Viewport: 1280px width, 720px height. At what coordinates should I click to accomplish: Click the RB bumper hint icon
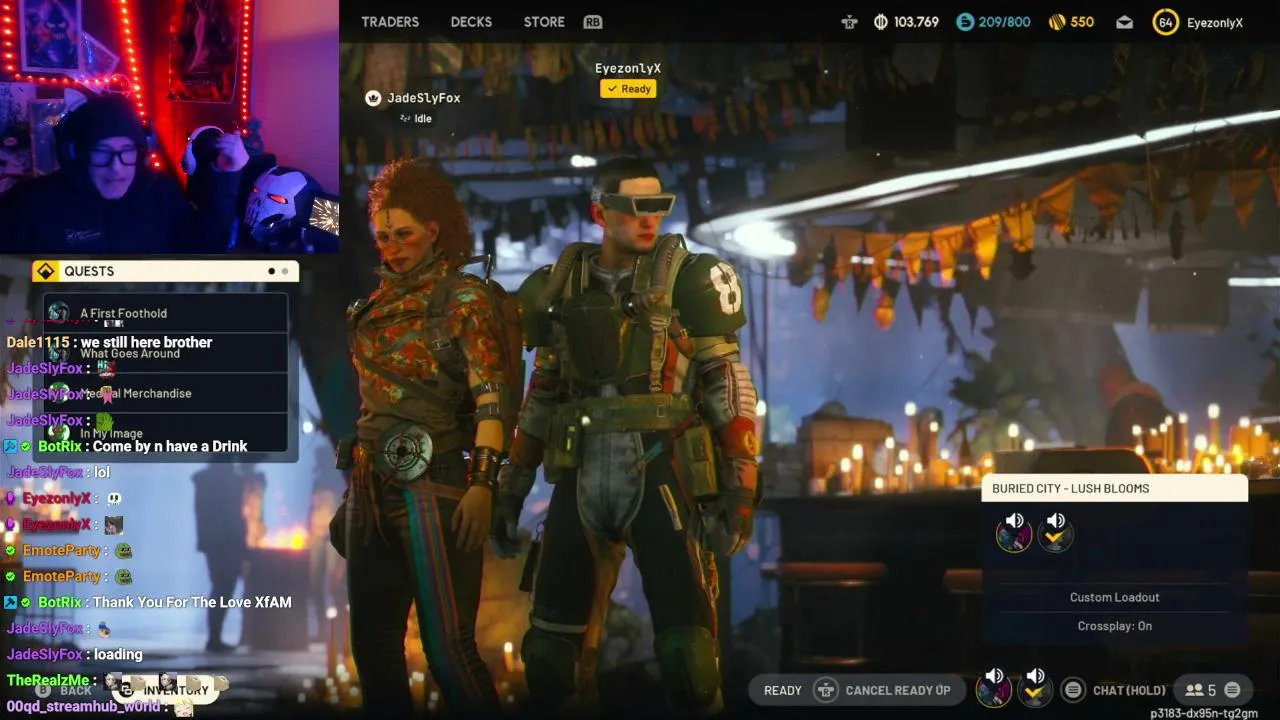[x=593, y=22]
